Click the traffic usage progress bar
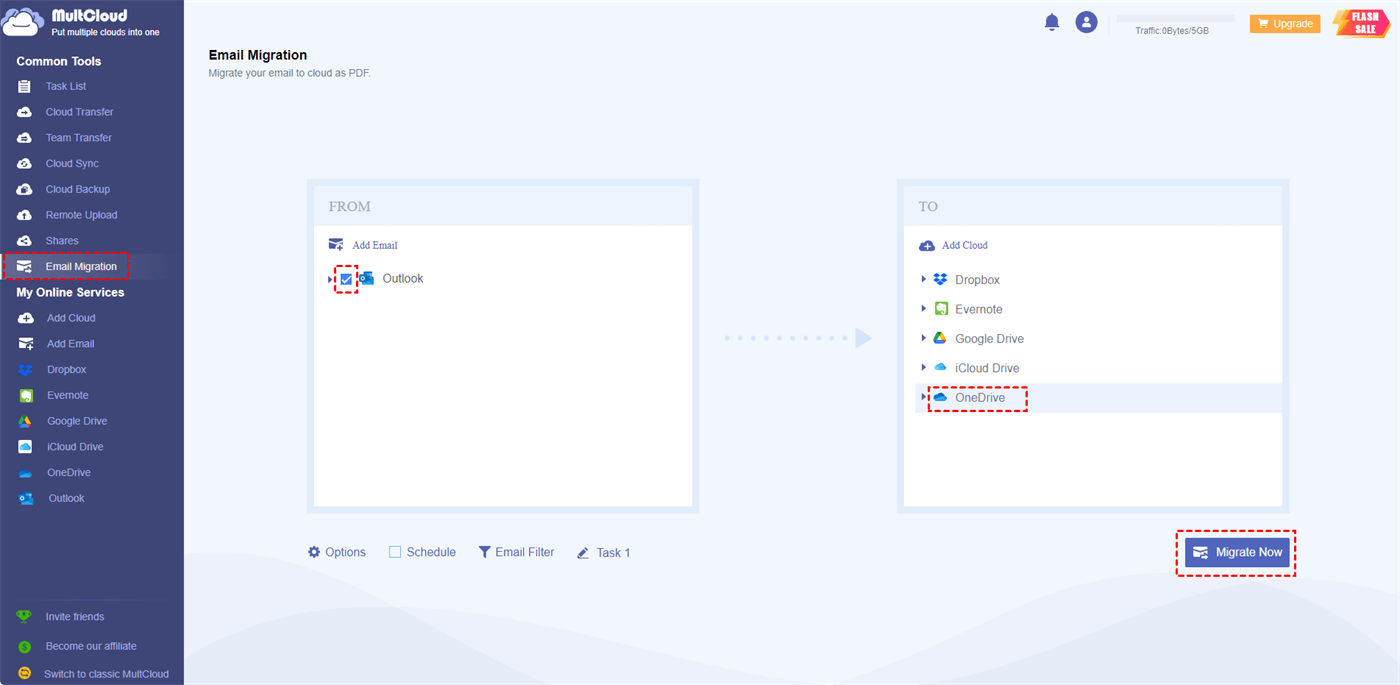This screenshot has width=1400, height=685. pos(1175,18)
